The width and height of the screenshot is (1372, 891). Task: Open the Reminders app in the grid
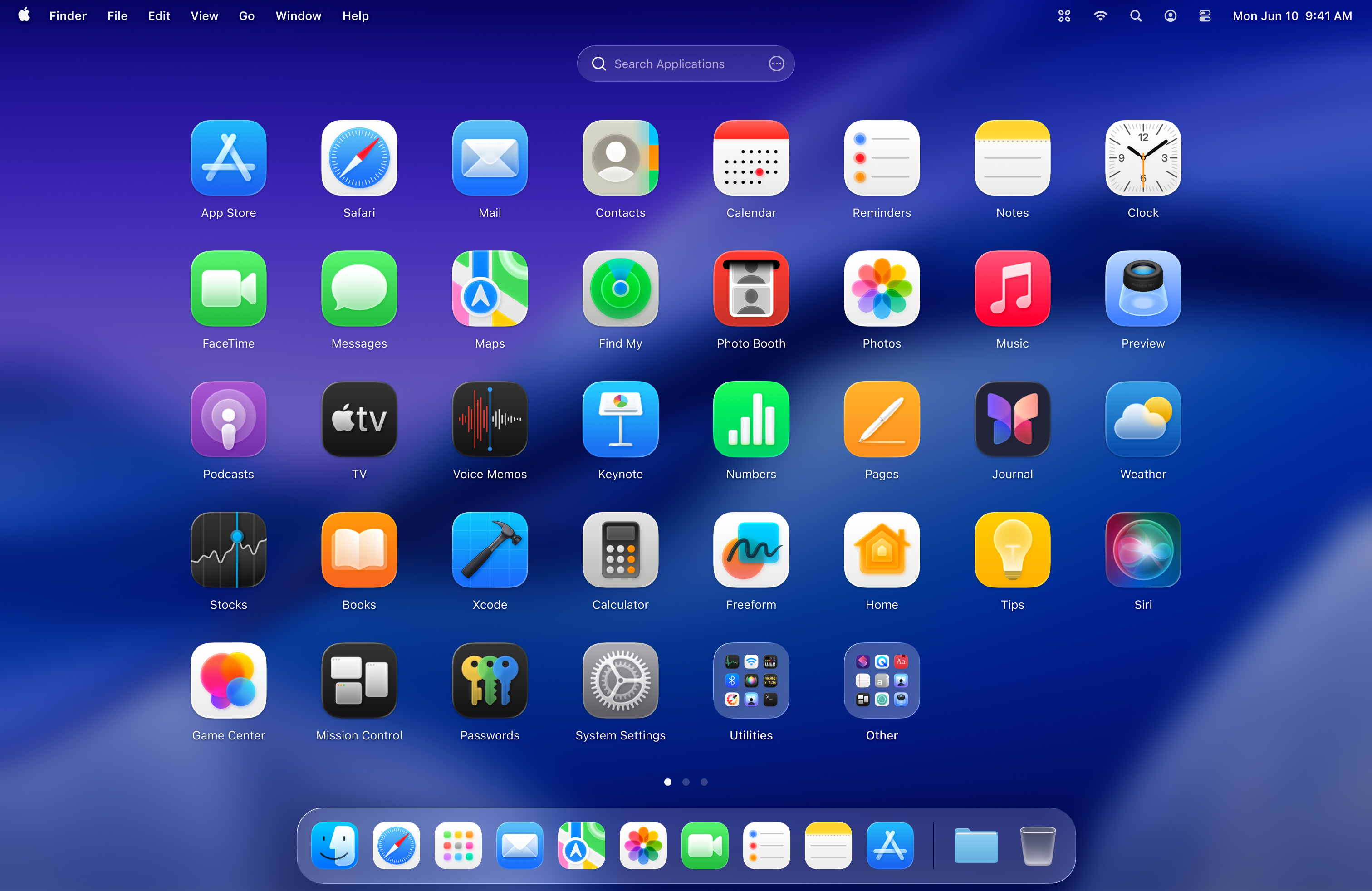coord(882,158)
